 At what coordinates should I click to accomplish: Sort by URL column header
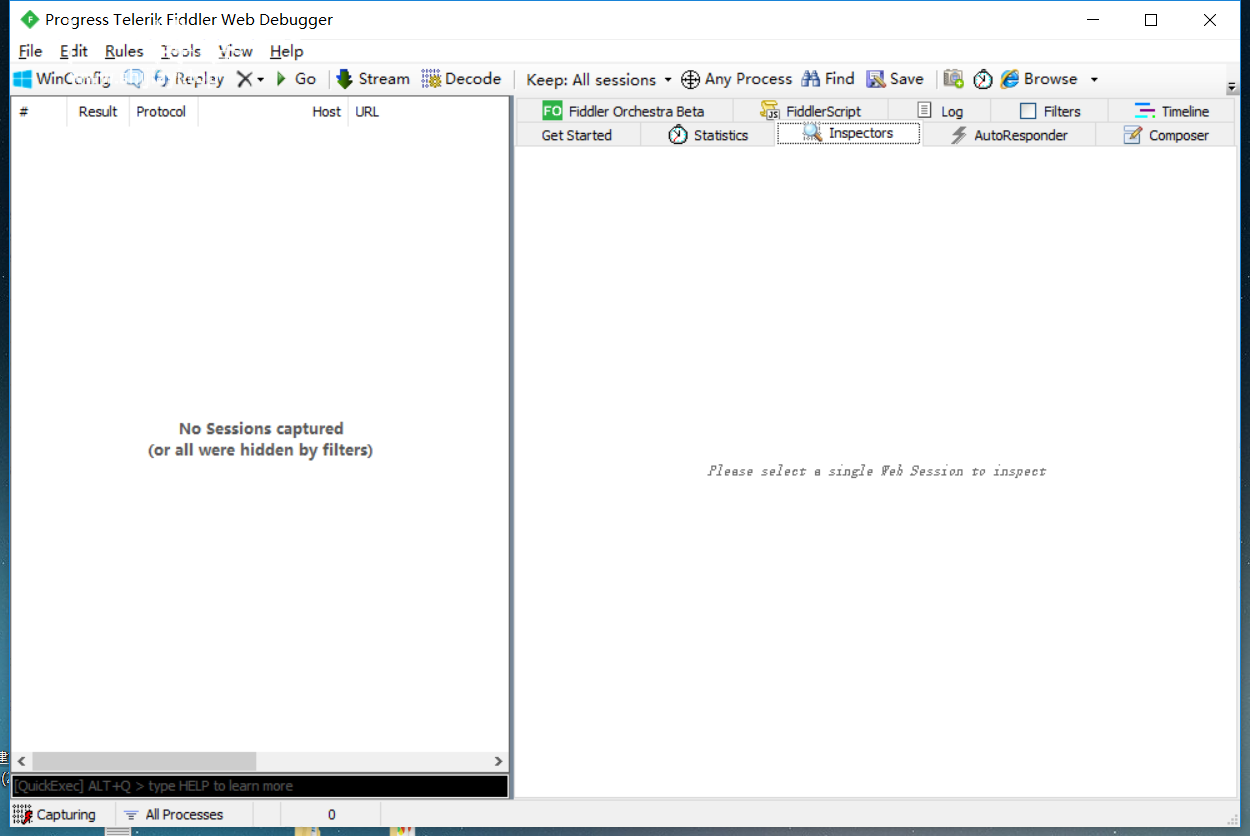tap(428, 112)
